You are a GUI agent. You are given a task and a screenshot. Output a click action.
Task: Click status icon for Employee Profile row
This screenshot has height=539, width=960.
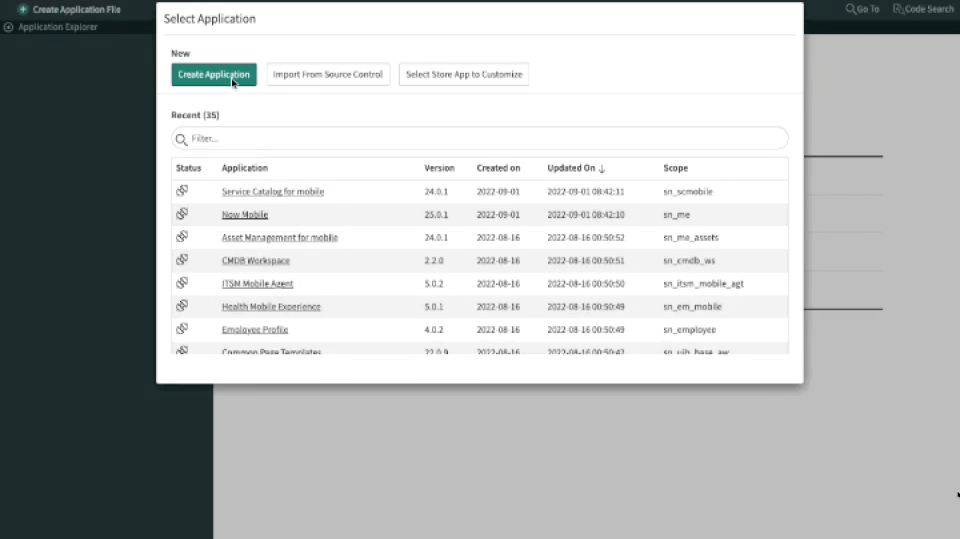182,328
